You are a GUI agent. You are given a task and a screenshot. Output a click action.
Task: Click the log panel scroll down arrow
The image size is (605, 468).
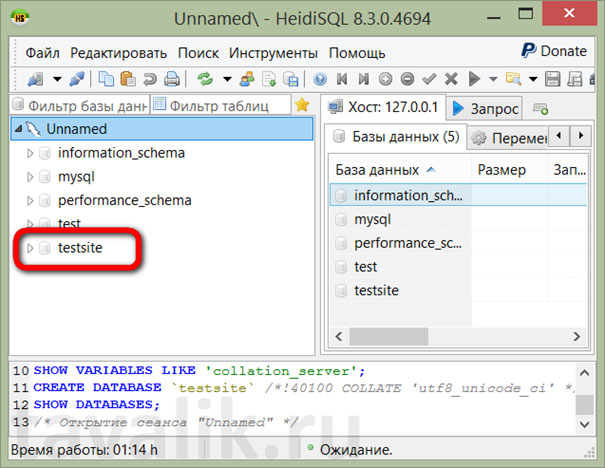point(585,424)
